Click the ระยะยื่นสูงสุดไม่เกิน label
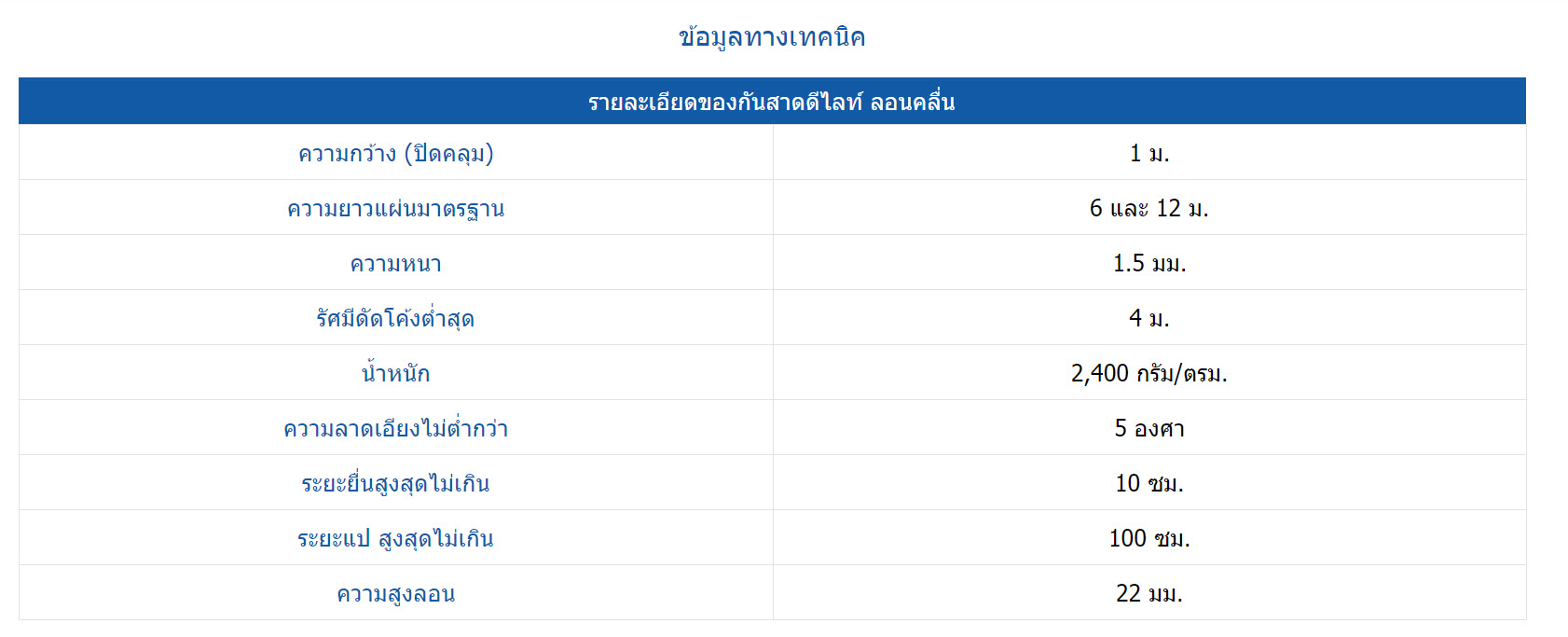 395,483
